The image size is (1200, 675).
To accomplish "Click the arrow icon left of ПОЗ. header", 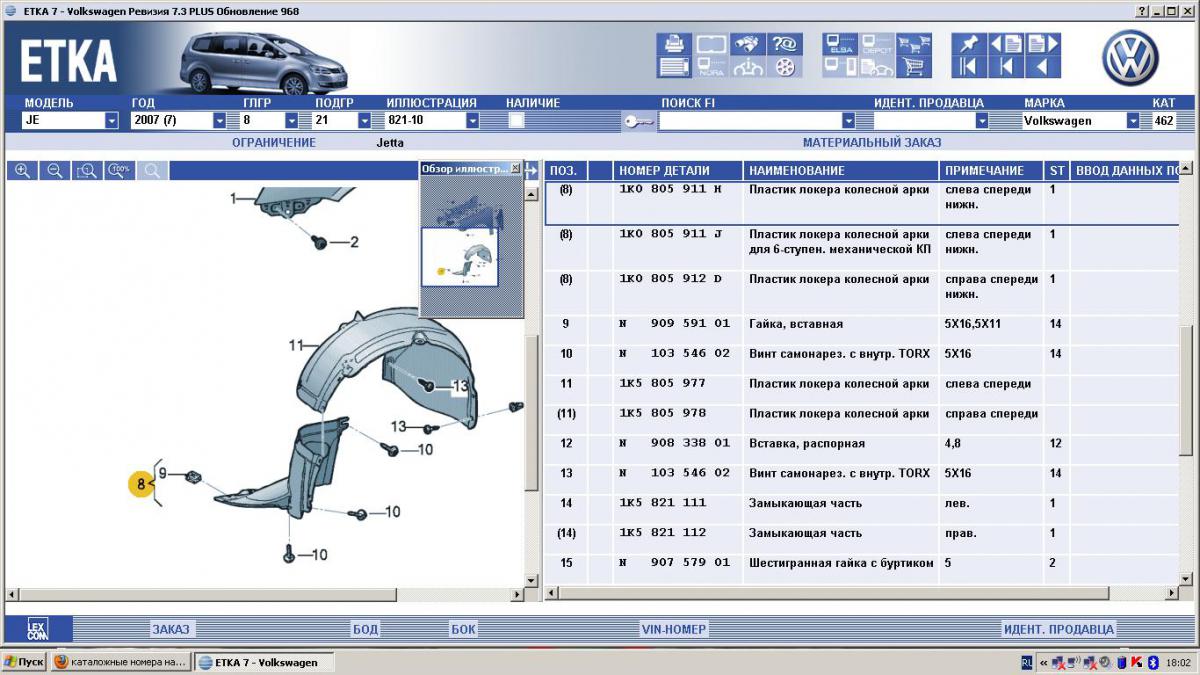I will (532, 171).
